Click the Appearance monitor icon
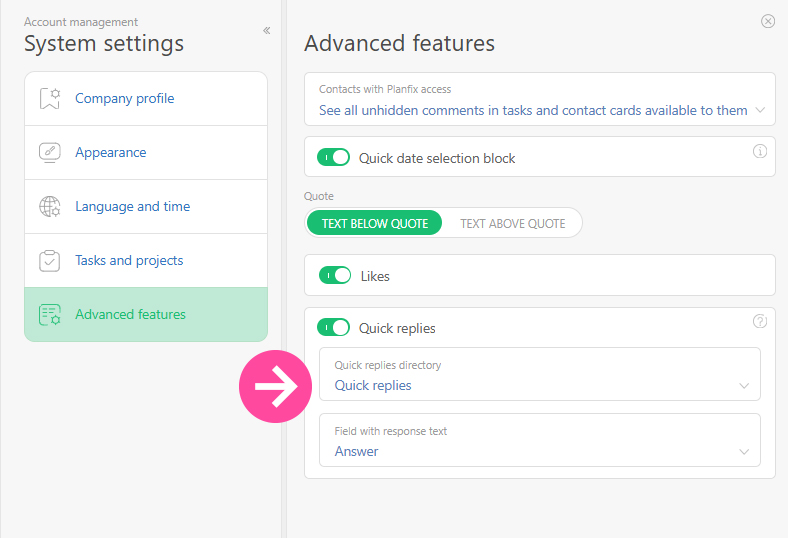This screenshot has height=538, width=788. click(50, 153)
